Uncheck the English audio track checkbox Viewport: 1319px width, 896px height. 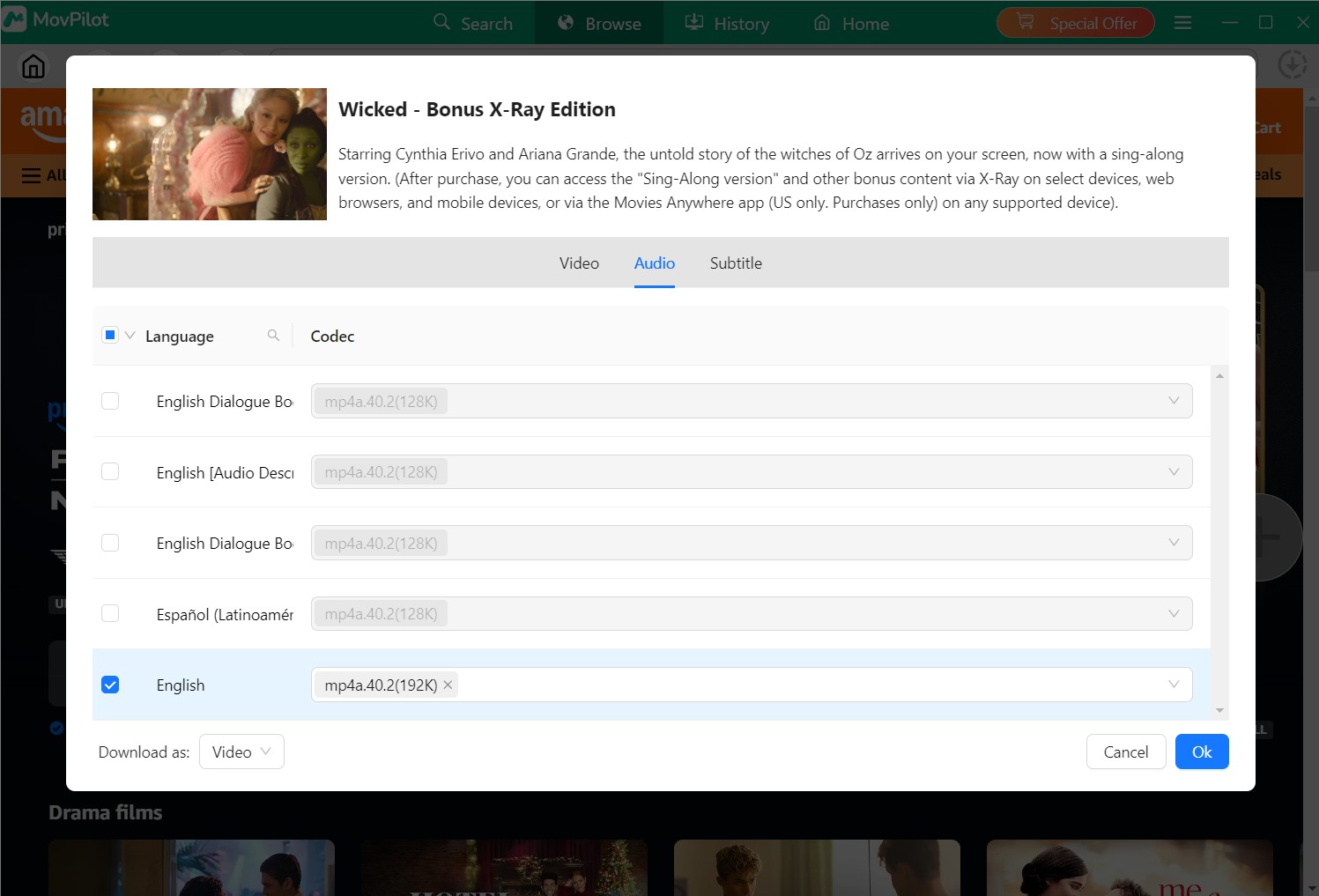pos(110,684)
